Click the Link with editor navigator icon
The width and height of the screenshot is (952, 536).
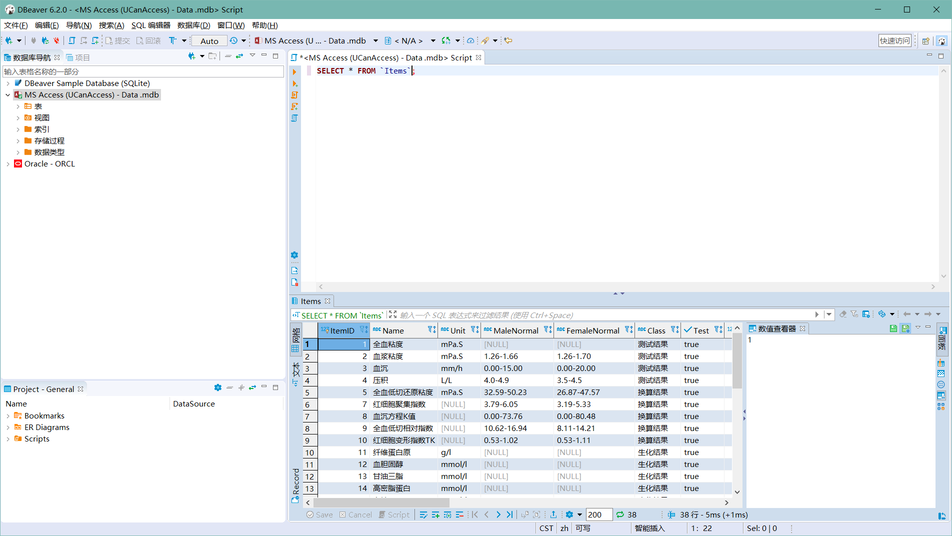[x=239, y=56]
